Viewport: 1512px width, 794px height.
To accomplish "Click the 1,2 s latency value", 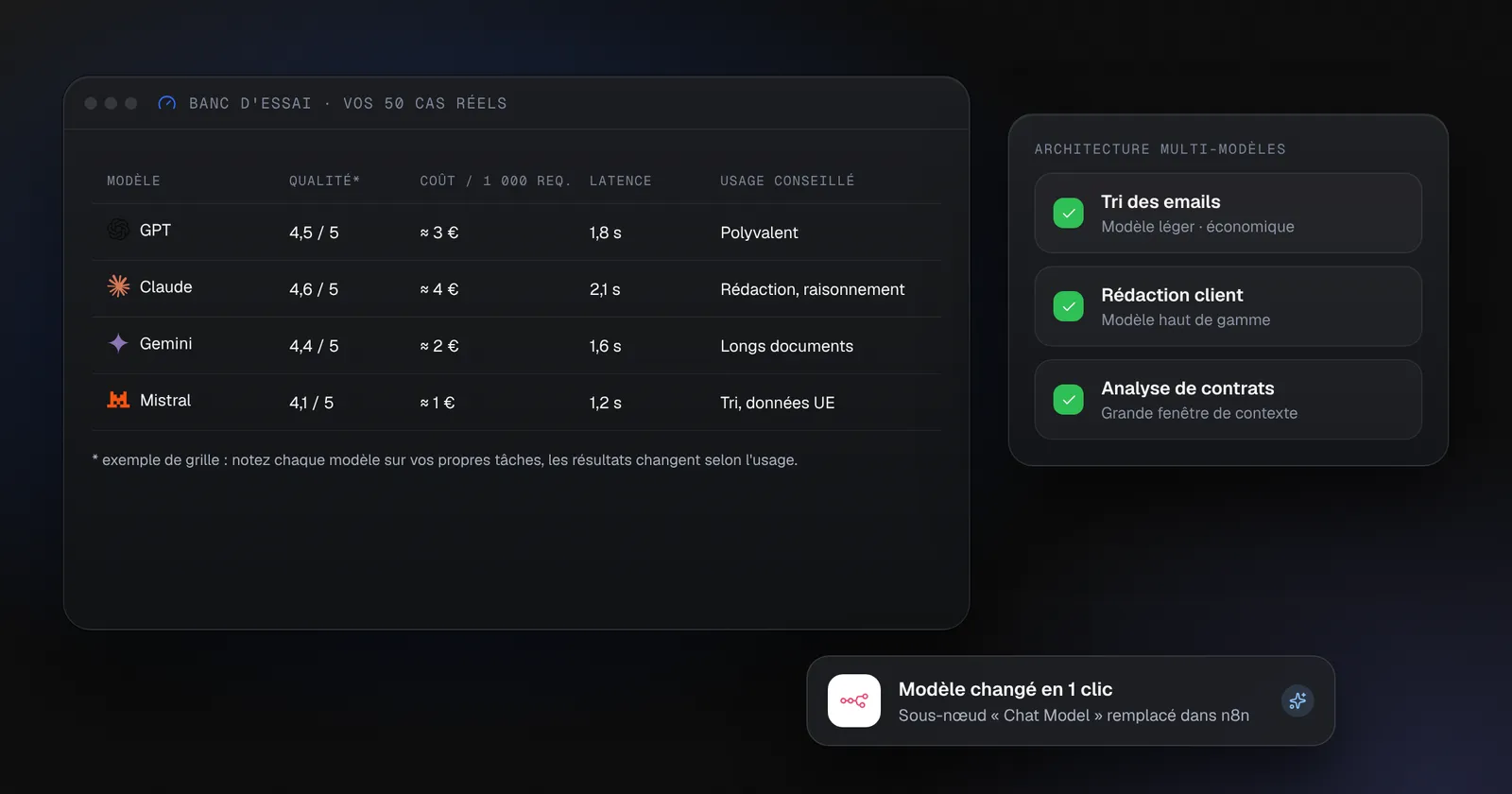I will (x=605, y=403).
